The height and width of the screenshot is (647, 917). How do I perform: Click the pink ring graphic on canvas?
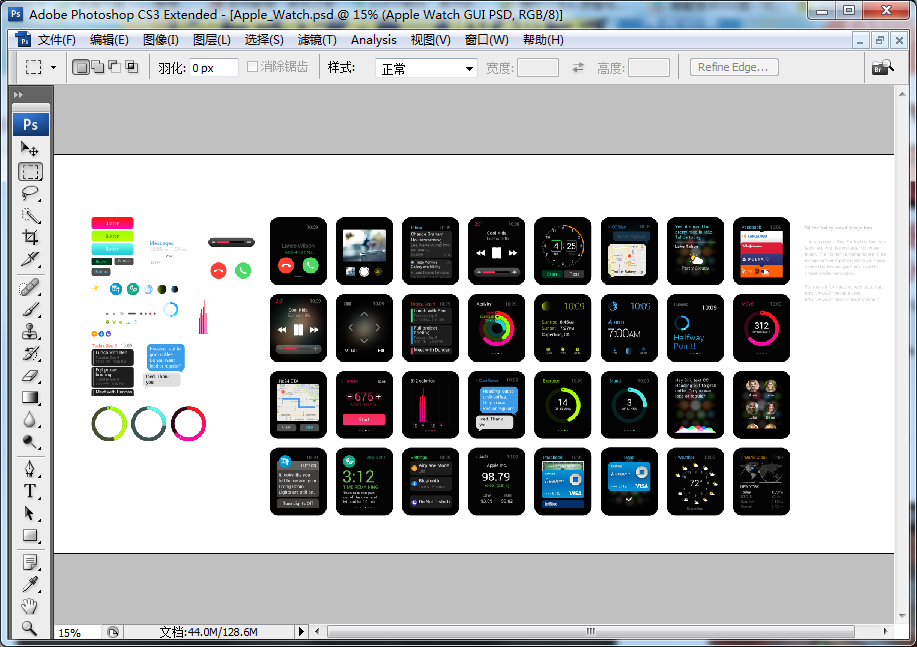188,424
